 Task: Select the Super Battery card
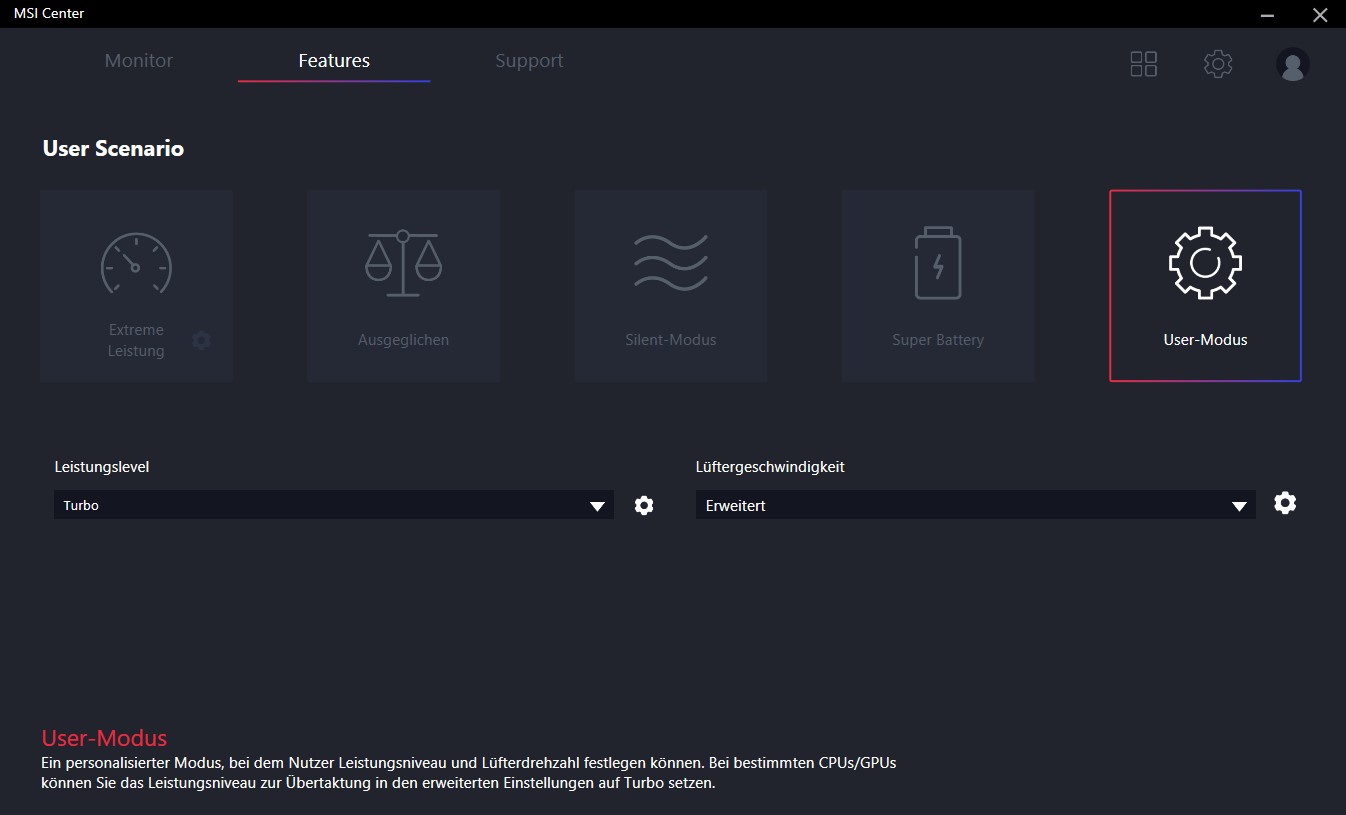pyautogui.click(x=937, y=286)
